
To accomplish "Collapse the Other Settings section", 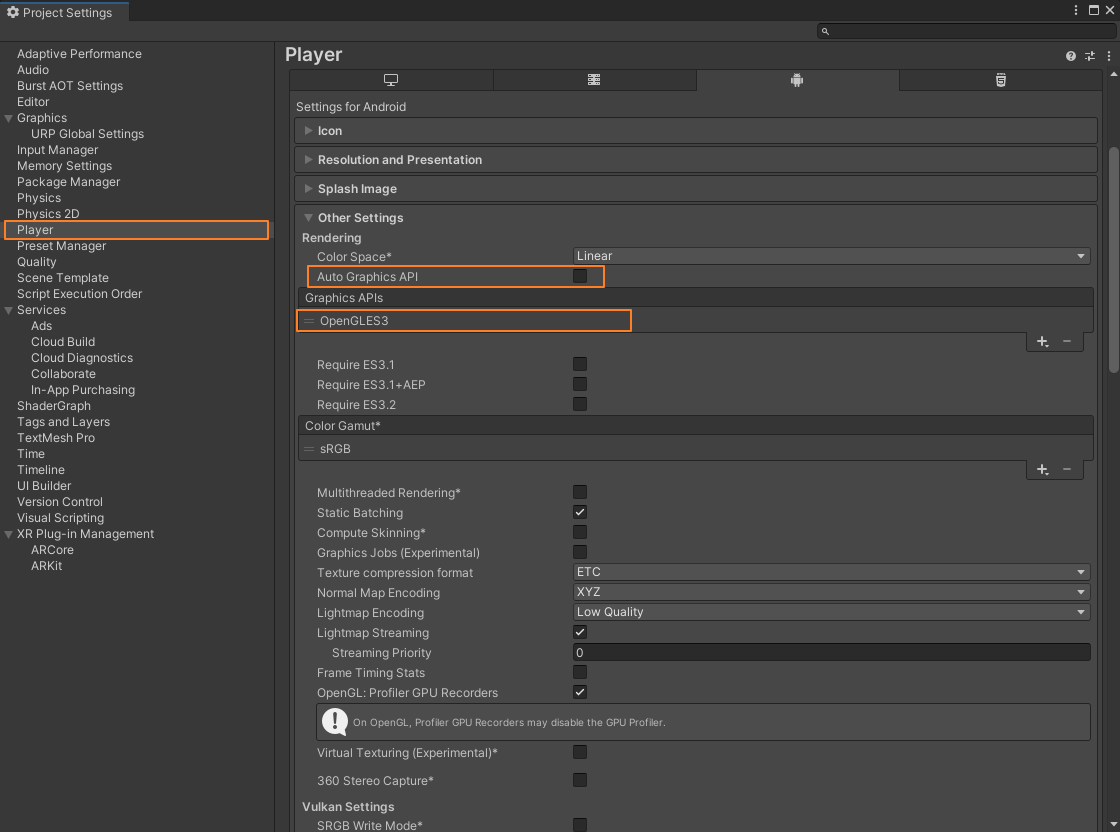I will (x=696, y=218).
